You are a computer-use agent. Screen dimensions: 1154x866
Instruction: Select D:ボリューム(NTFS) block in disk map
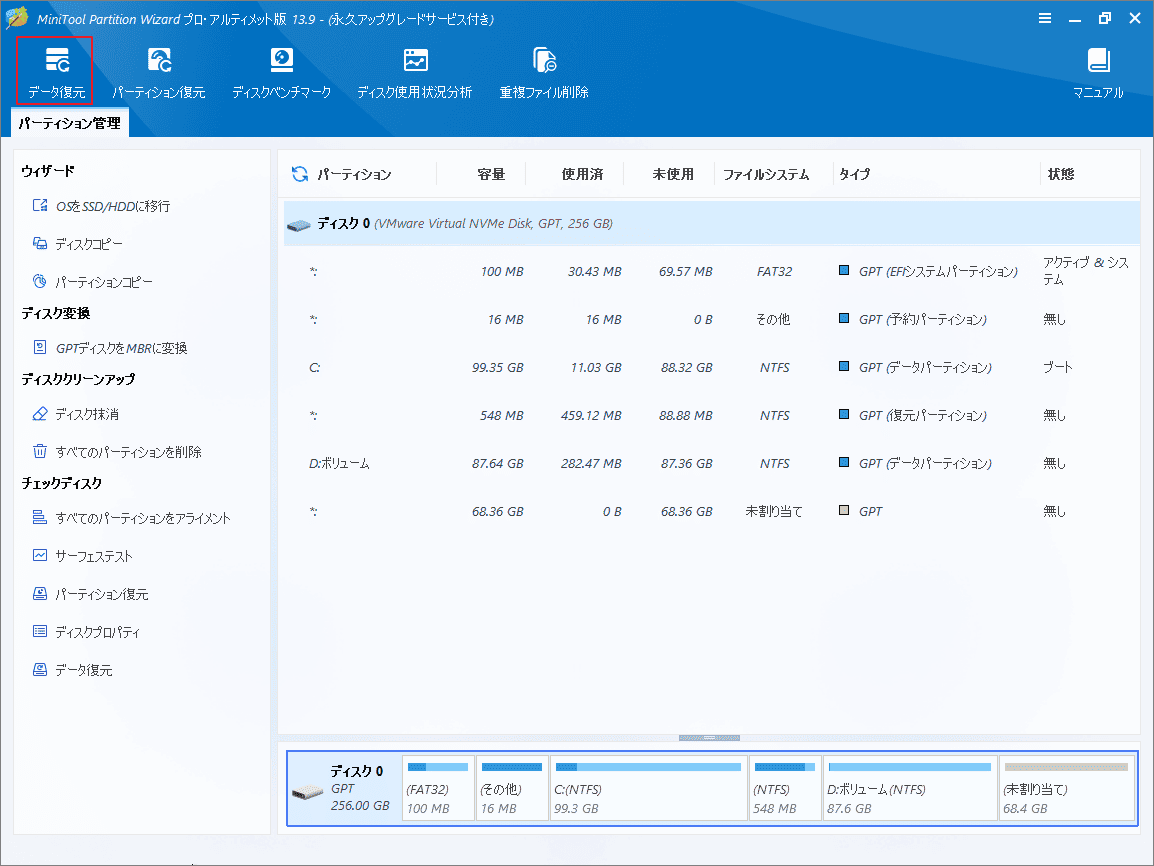coord(910,788)
